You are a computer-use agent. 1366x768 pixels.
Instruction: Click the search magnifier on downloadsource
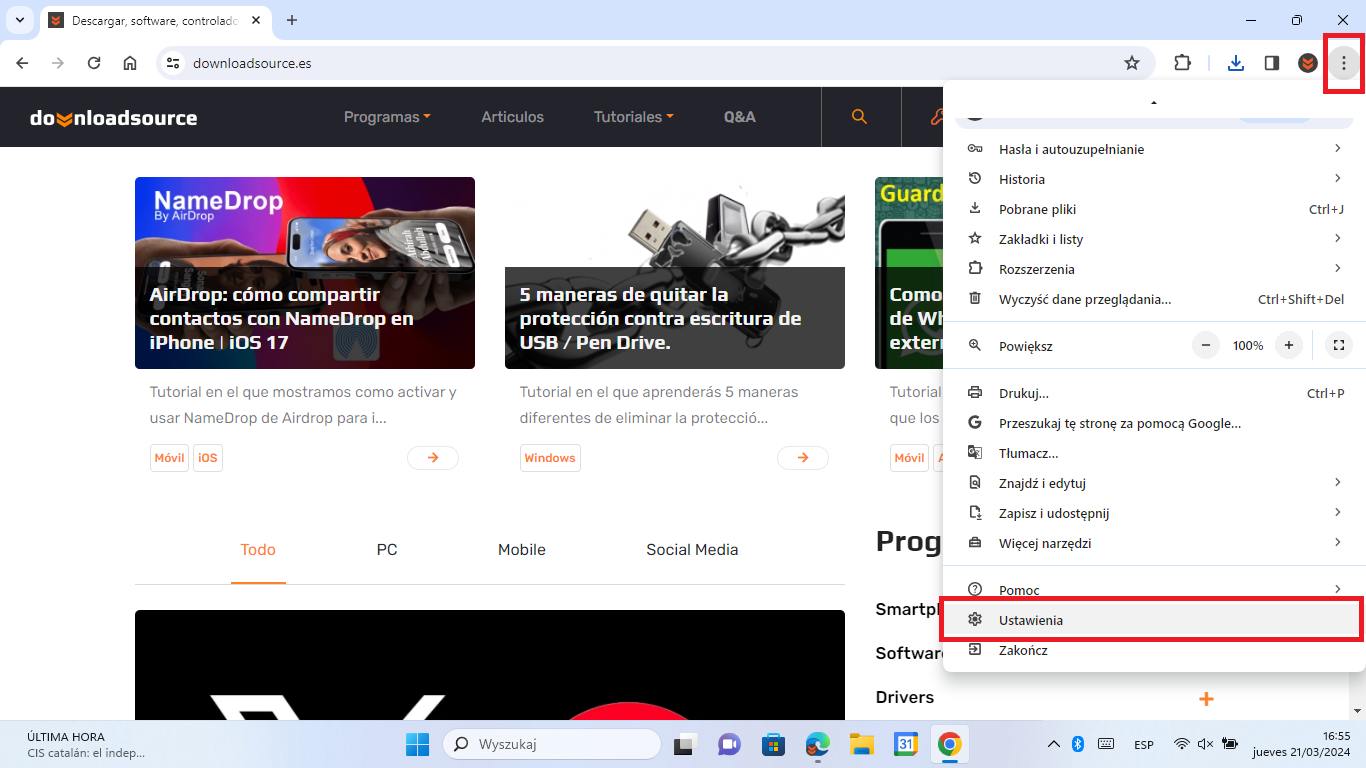point(859,117)
